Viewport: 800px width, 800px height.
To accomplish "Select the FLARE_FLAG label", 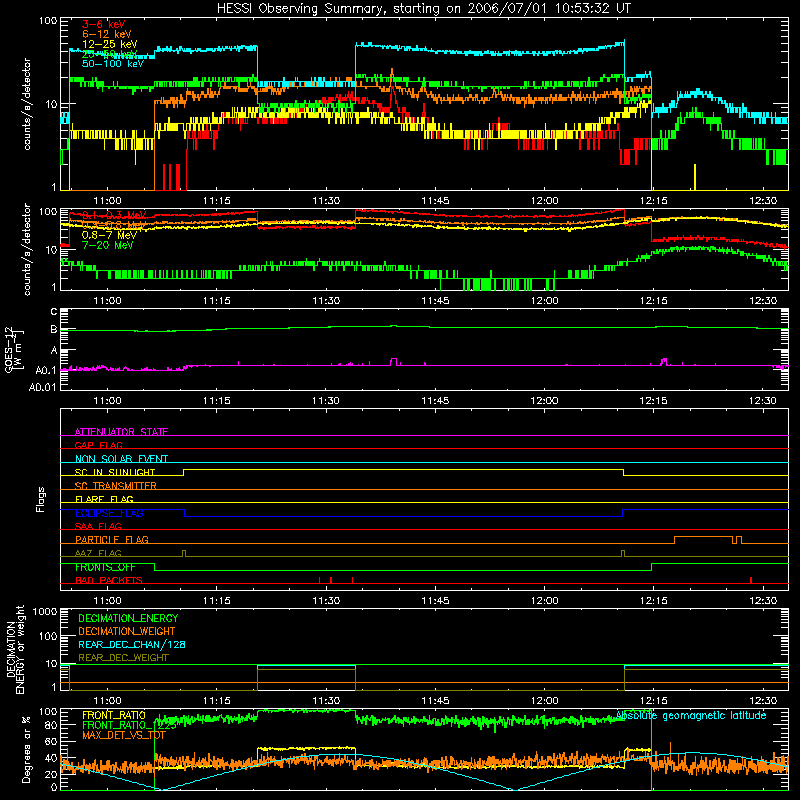I will (x=104, y=499).
